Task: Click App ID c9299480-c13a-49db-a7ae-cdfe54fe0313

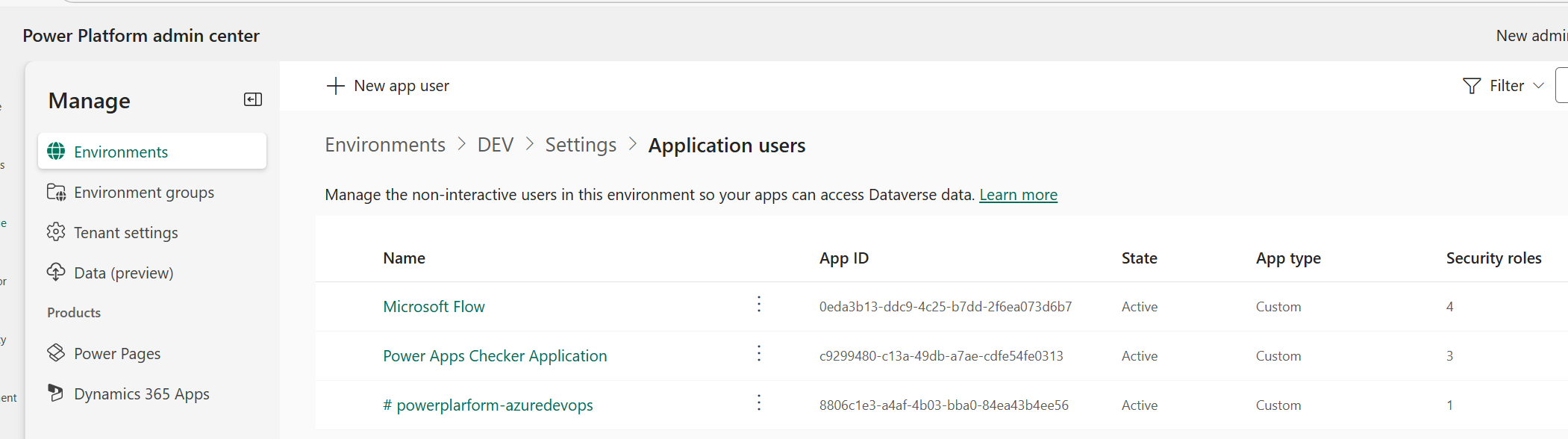Action: (941, 356)
